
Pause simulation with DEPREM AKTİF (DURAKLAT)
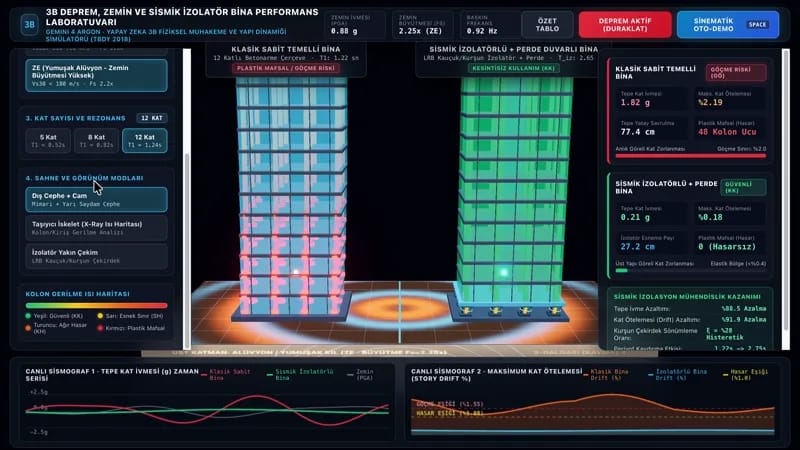point(624,24)
